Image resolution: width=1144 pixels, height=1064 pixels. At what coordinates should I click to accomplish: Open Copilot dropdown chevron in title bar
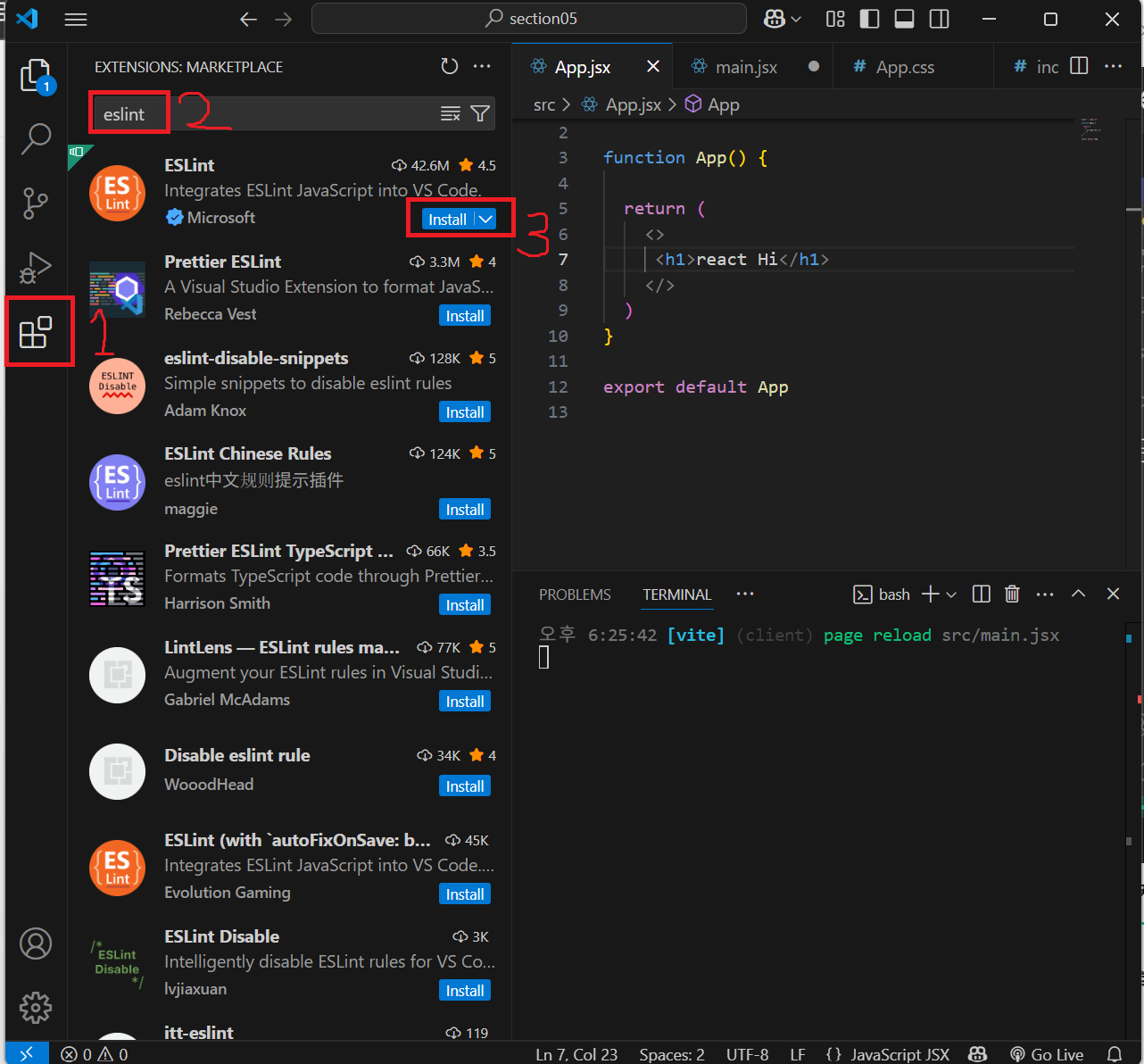796,19
